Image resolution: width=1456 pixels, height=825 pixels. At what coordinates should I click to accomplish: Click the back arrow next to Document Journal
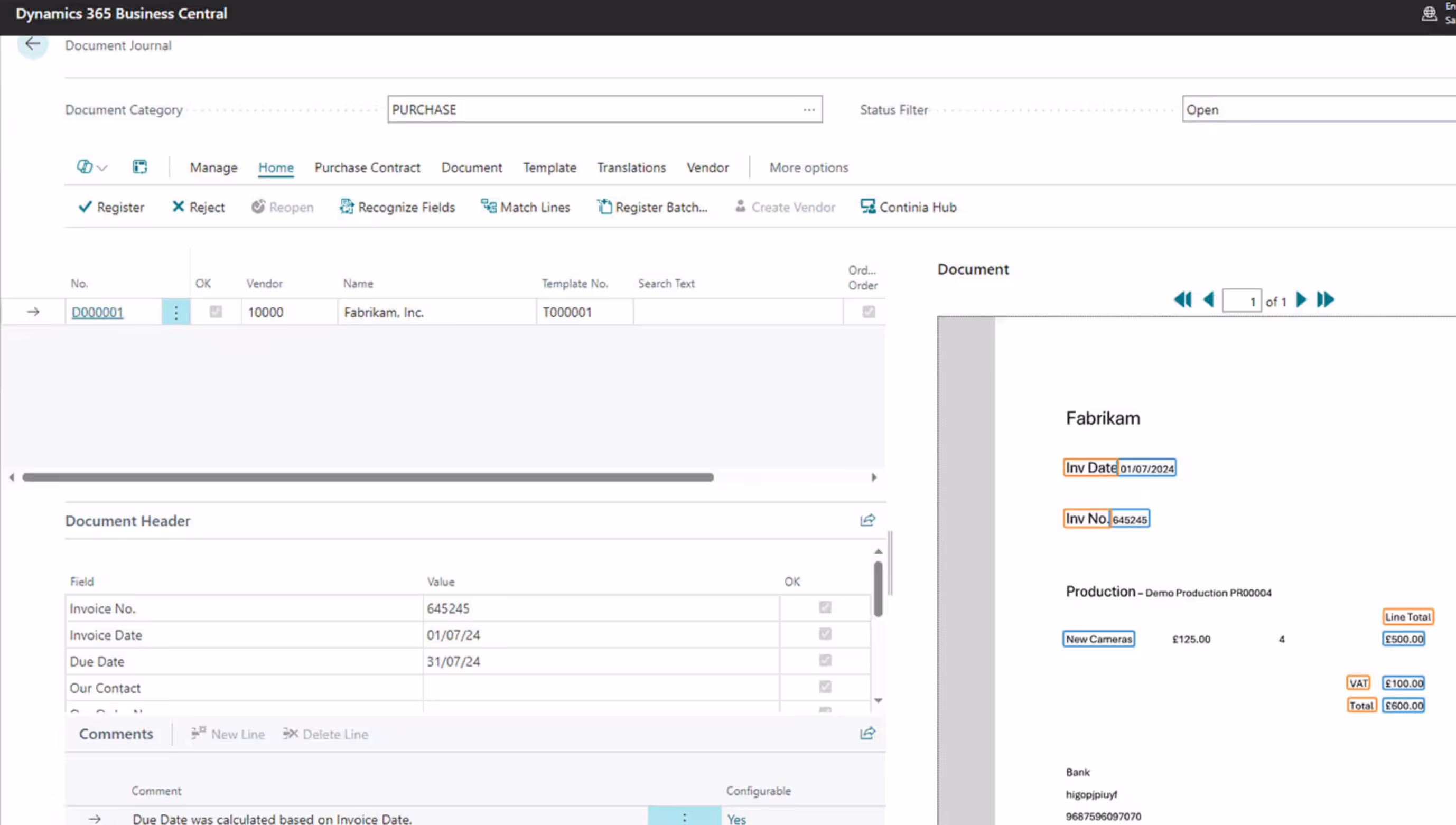pyautogui.click(x=32, y=44)
